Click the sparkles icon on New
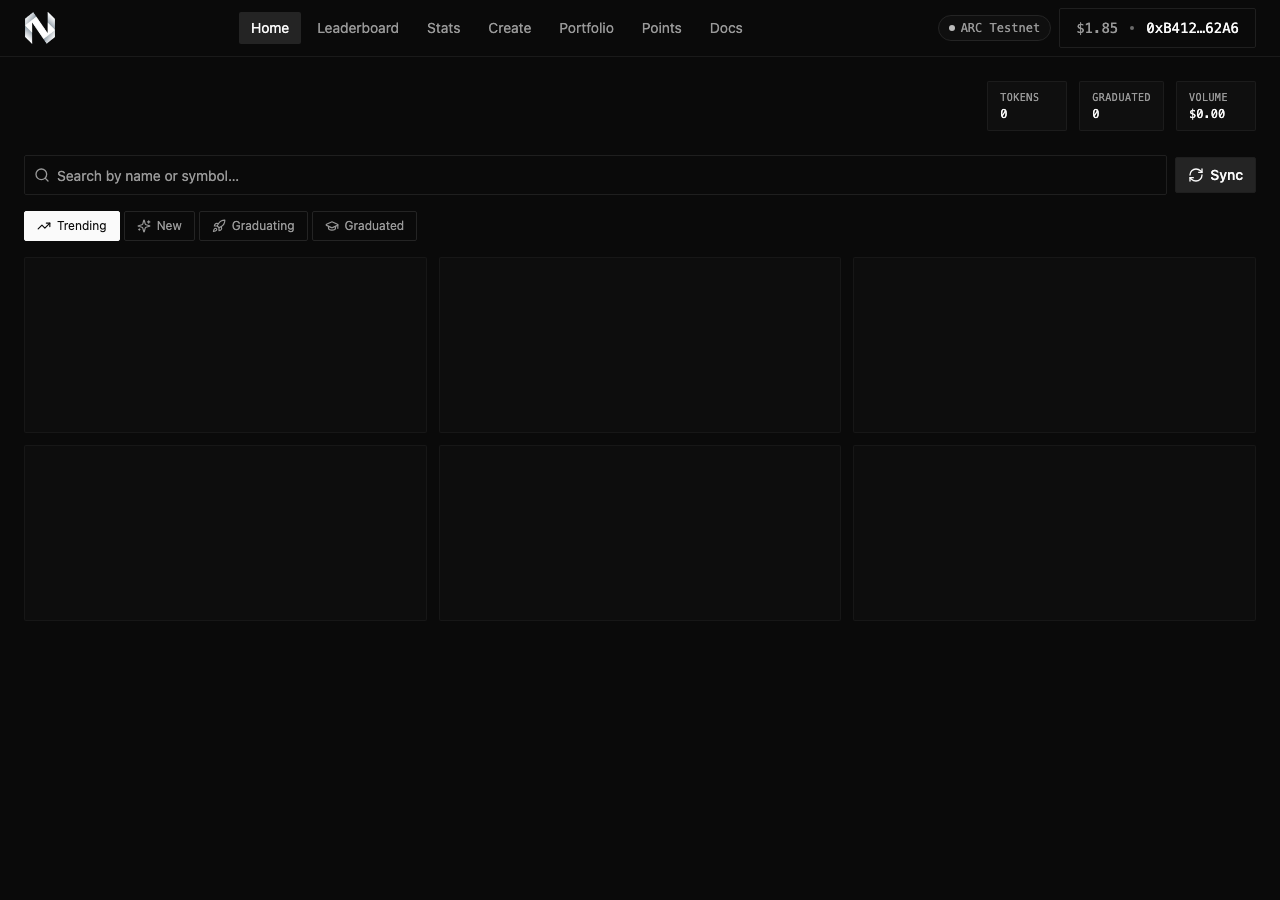Image resolution: width=1280 pixels, height=900 pixels. (x=144, y=226)
